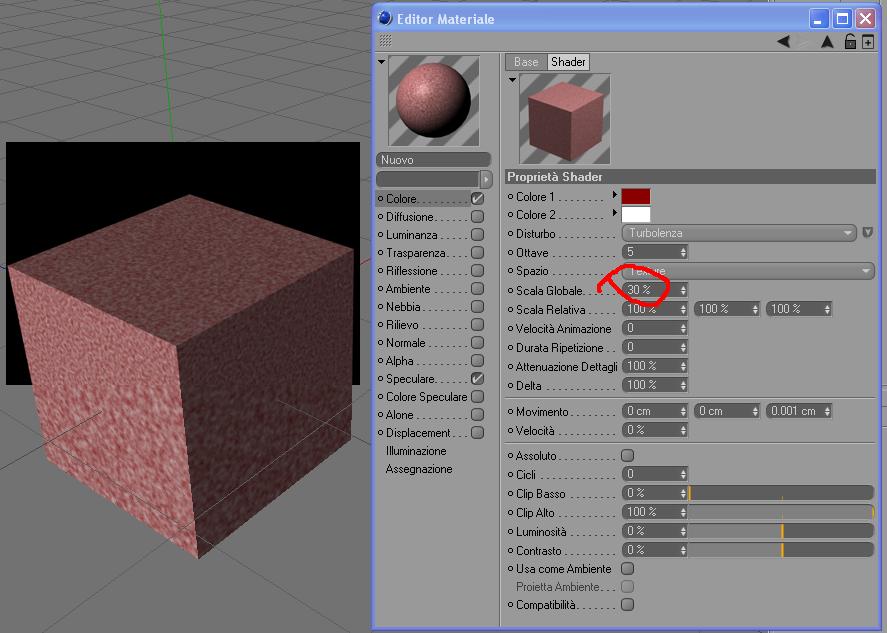Click the up arrow navigation icon

point(827,41)
